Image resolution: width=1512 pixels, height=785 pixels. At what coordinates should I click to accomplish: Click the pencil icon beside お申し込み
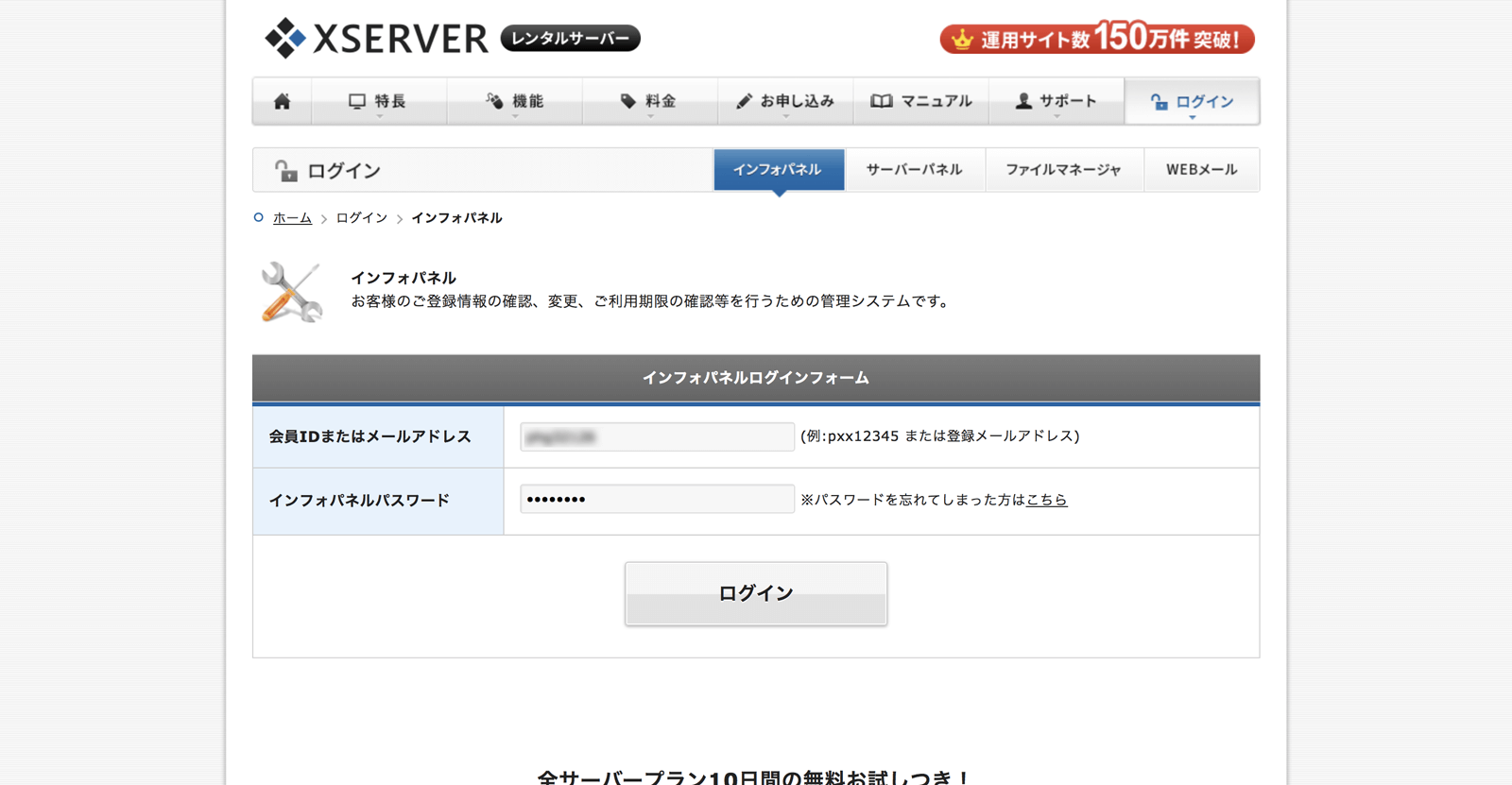click(x=745, y=101)
